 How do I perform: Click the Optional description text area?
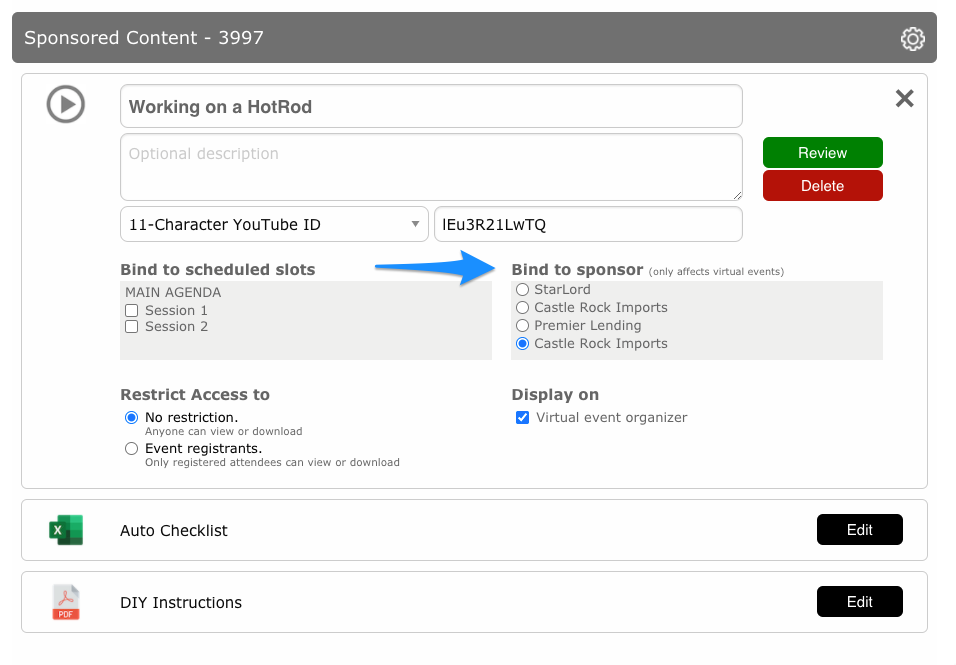click(431, 167)
